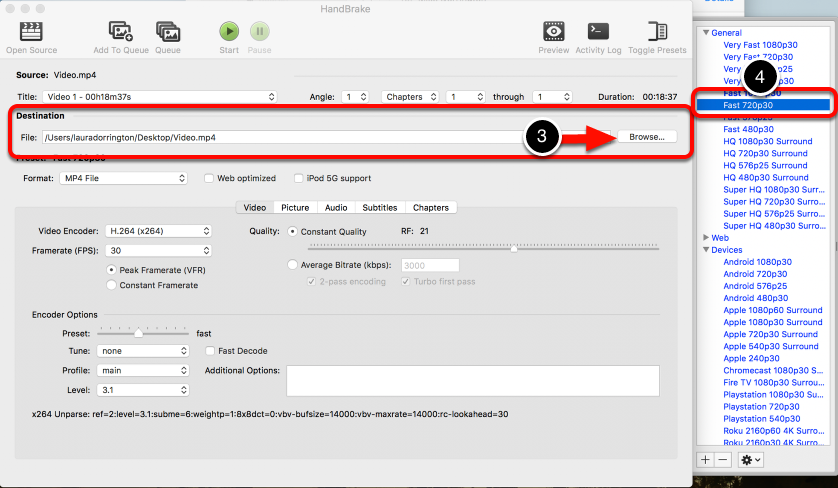
Task: Select the HQ 480p30 Surround preset
Action: pos(766,177)
